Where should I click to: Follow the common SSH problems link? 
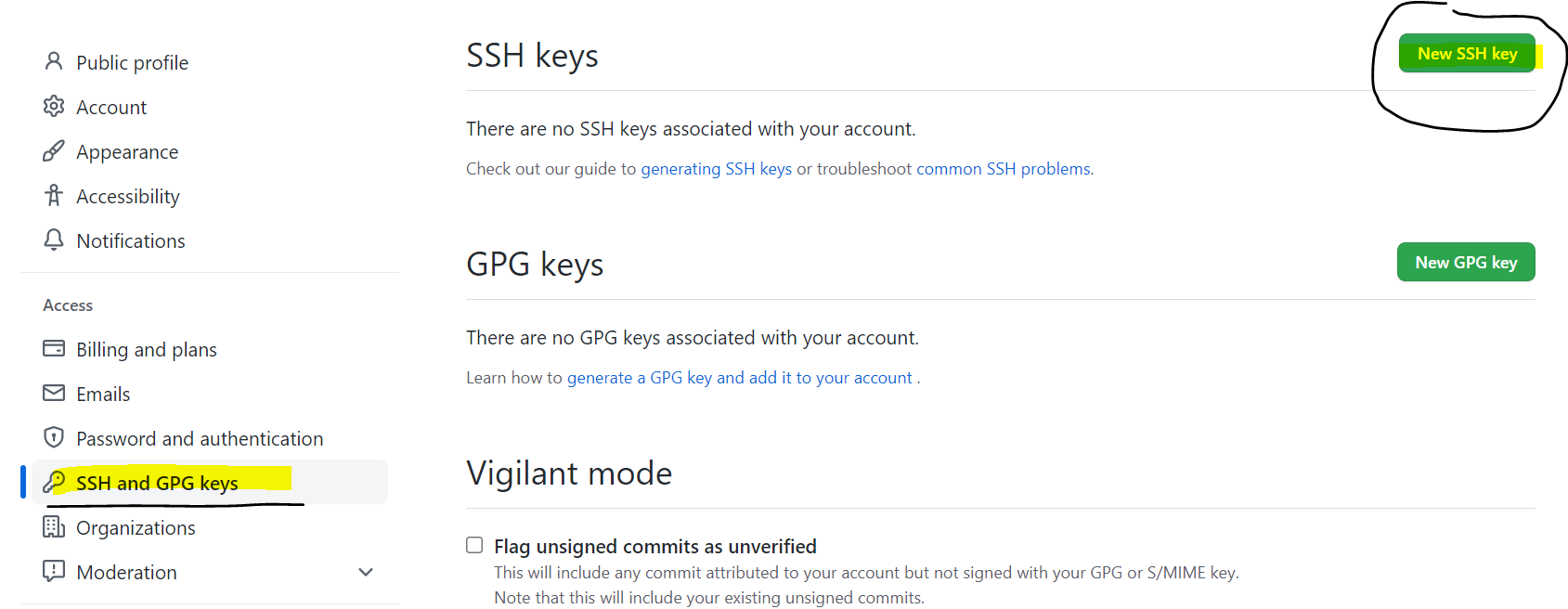pos(1003,169)
